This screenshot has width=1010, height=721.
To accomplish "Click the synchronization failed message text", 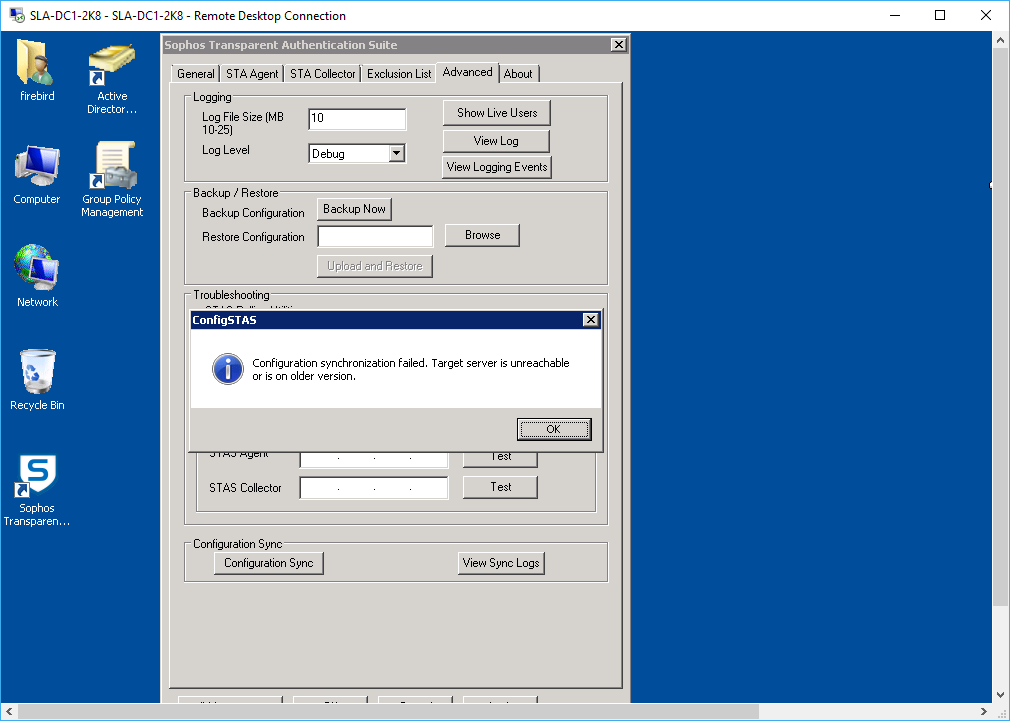I will pos(411,369).
